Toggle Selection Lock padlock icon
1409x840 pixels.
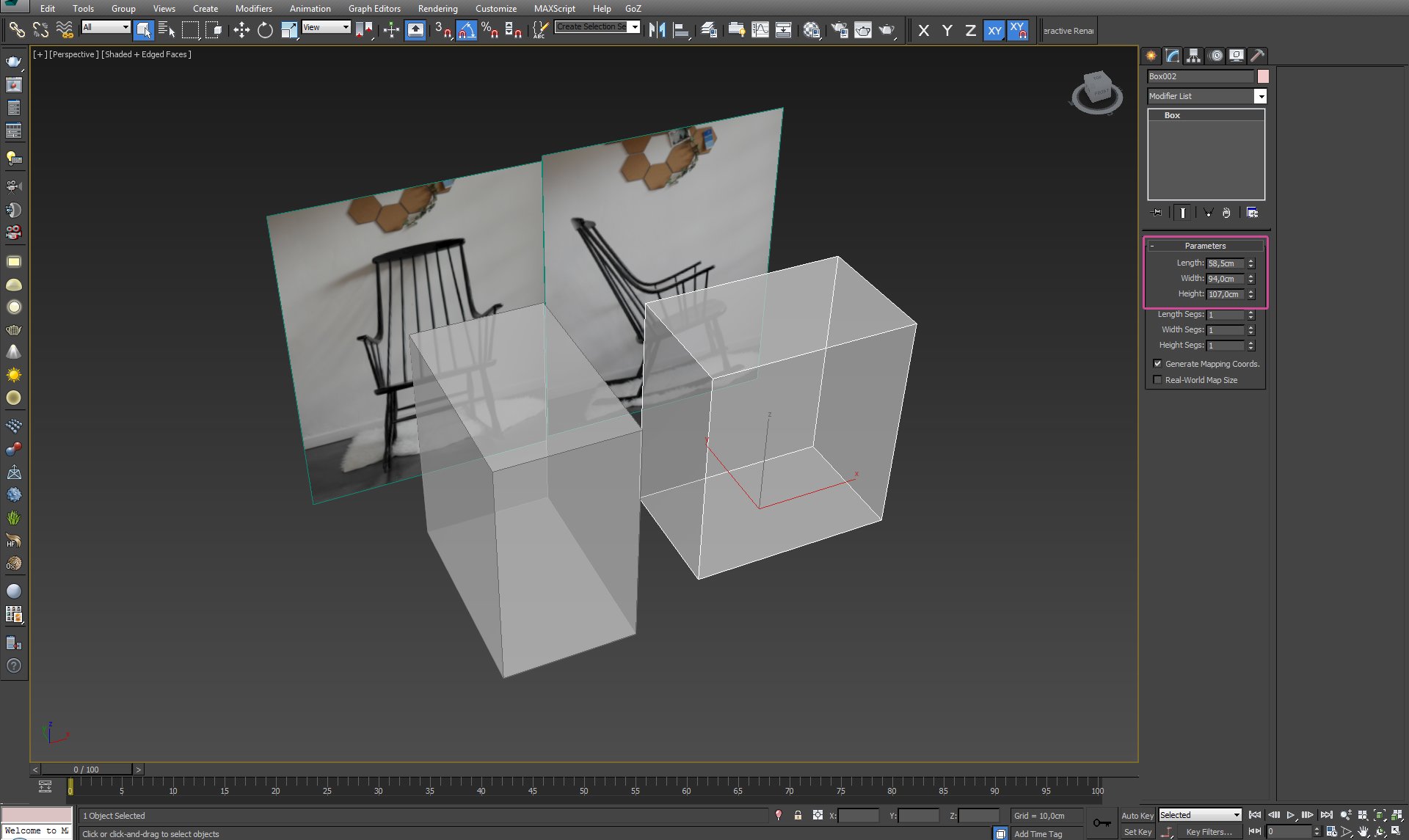798,815
